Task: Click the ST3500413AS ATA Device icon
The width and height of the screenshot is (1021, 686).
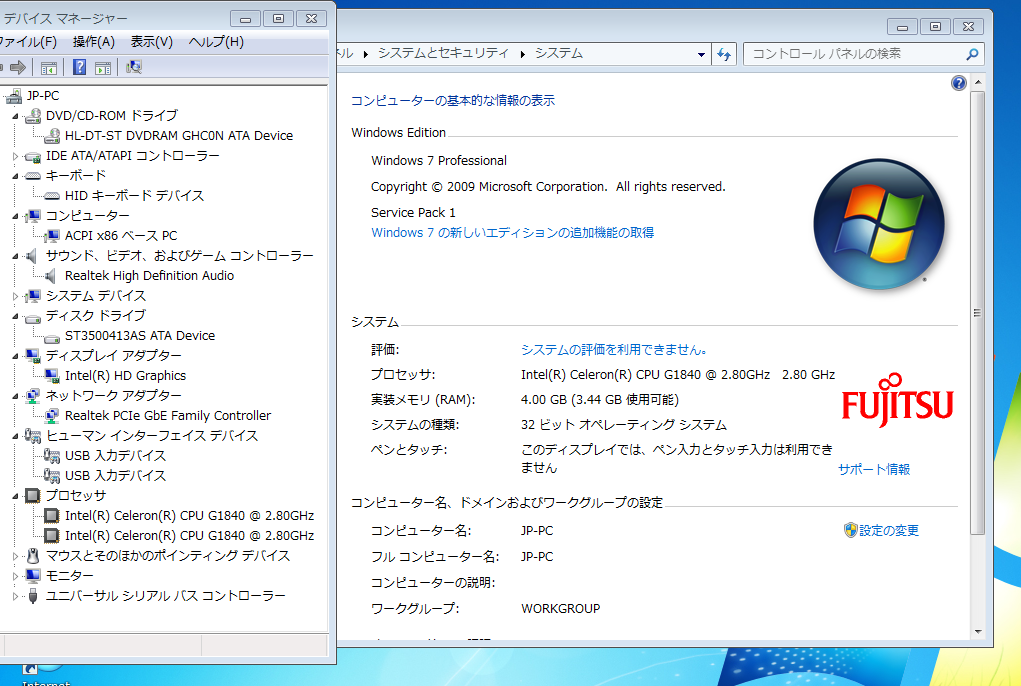Action: tap(52, 337)
